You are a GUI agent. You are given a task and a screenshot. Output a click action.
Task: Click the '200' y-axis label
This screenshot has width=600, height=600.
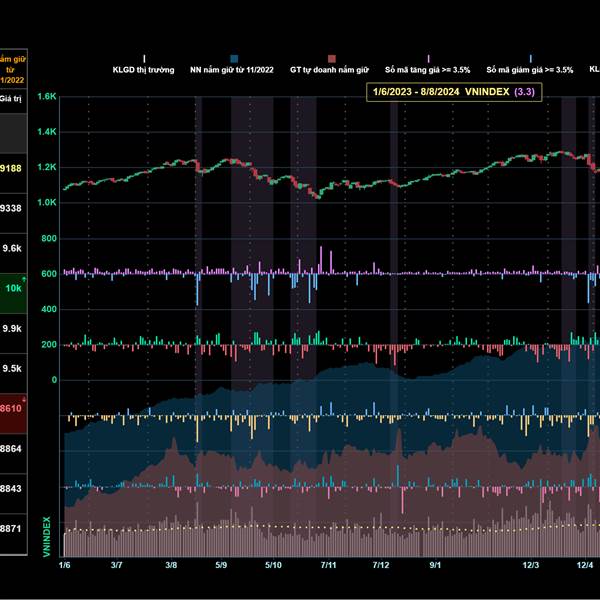(x=49, y=344)
